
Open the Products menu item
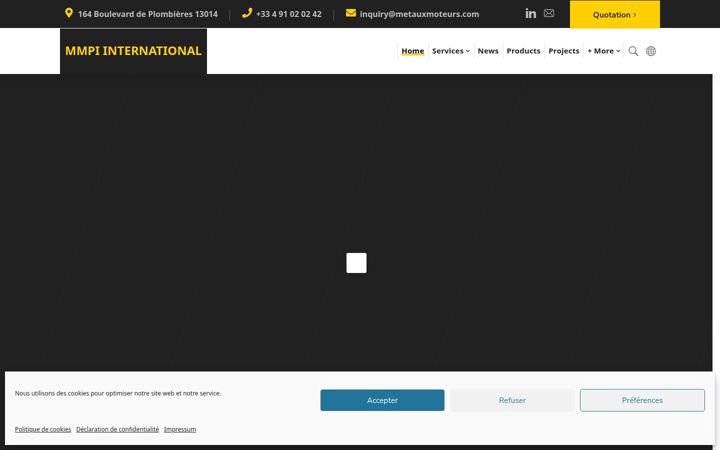click(523, 51)
